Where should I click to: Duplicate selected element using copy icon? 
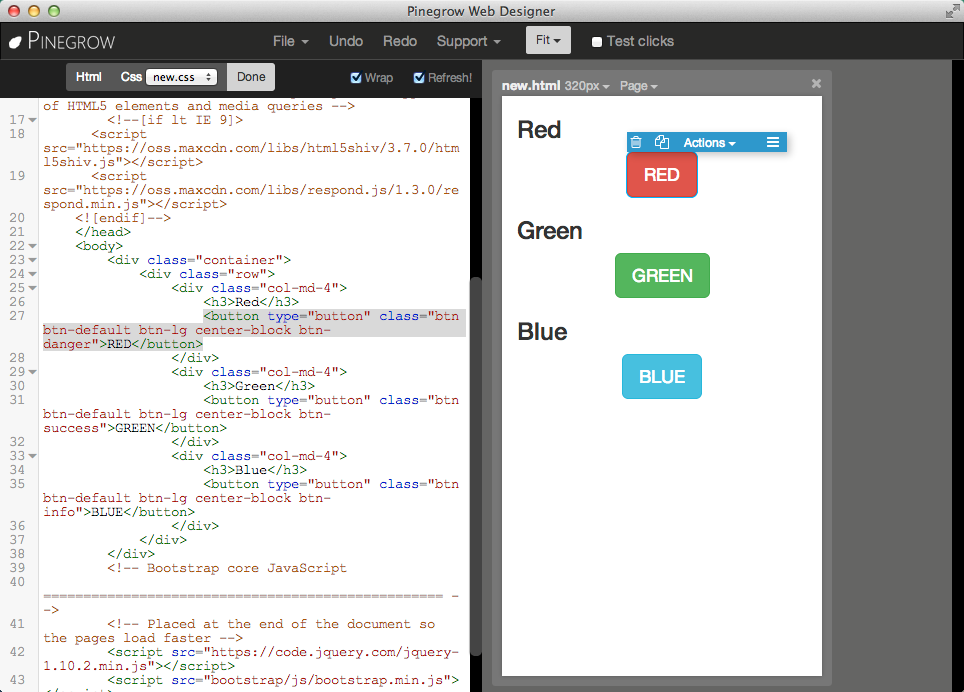pyautogui.click(x=662, y=143)
